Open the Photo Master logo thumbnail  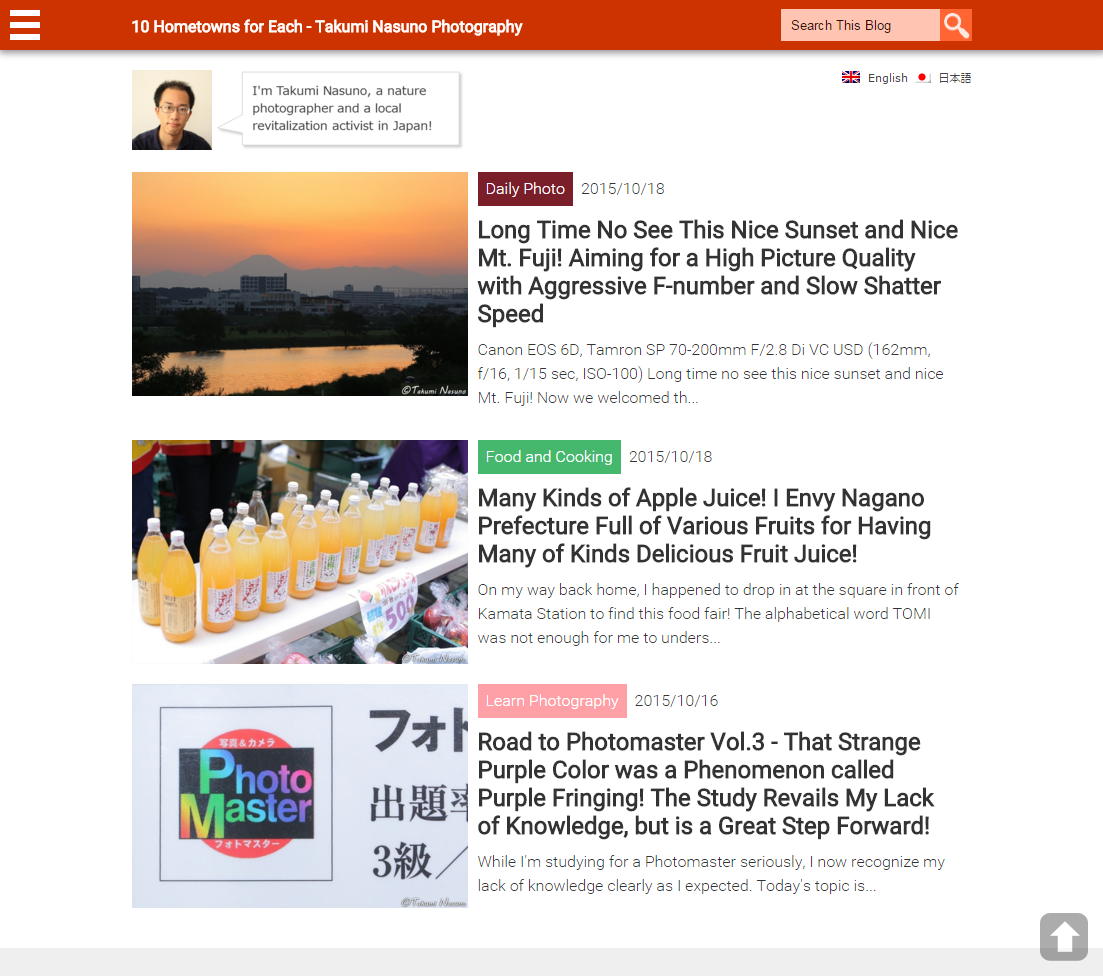click(300, 796)
